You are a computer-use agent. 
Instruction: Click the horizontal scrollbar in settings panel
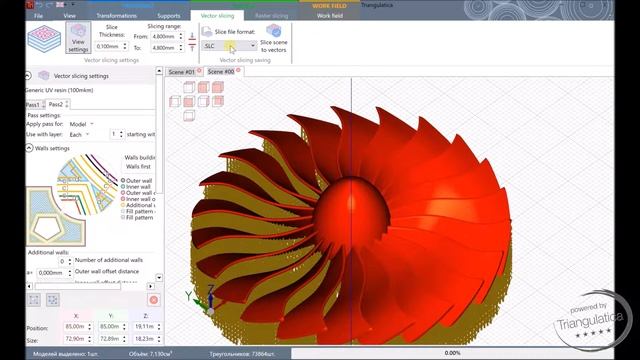[x=78, y=286]
